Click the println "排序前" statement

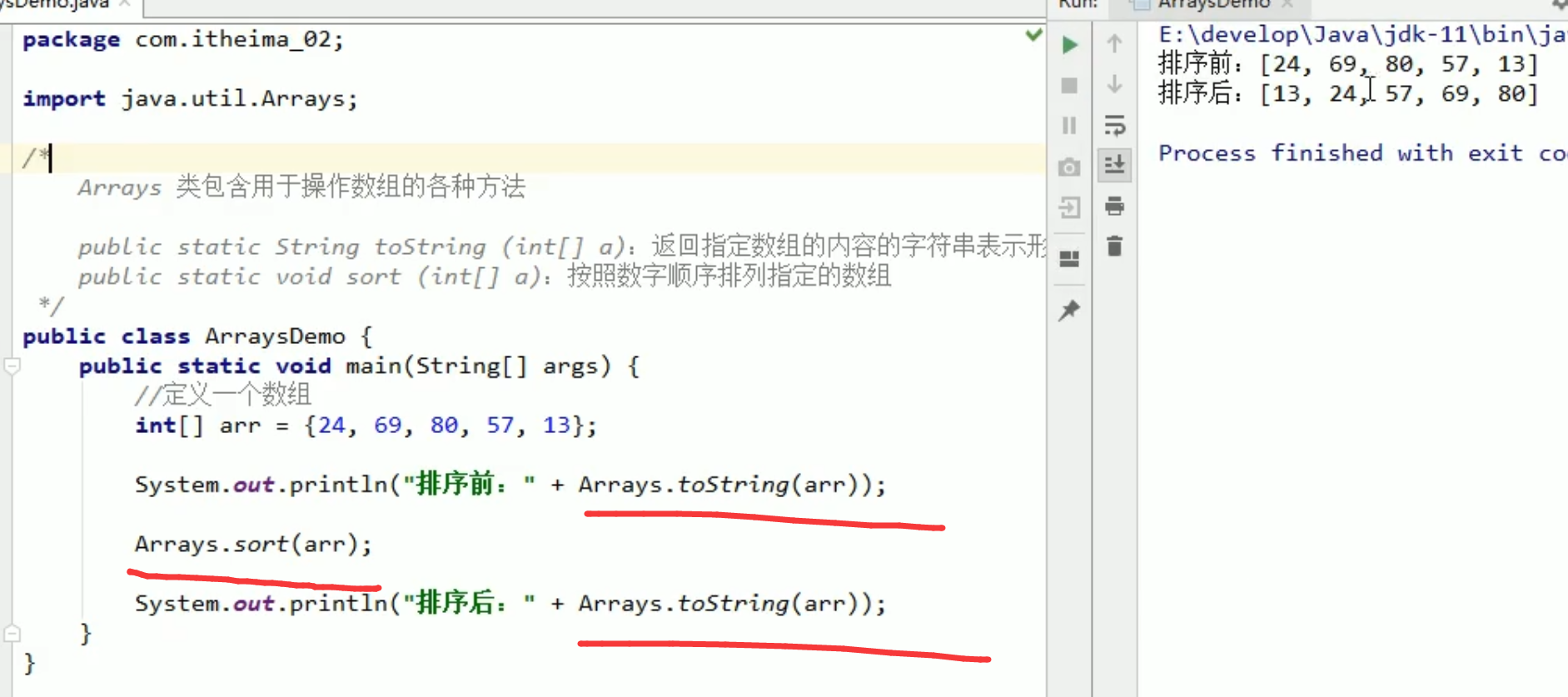[510, 485]
